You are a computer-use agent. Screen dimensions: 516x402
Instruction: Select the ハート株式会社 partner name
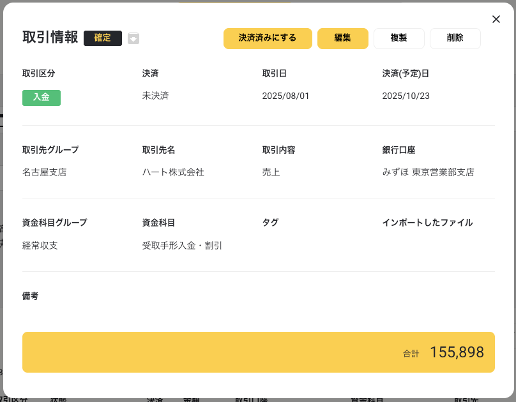173,172
